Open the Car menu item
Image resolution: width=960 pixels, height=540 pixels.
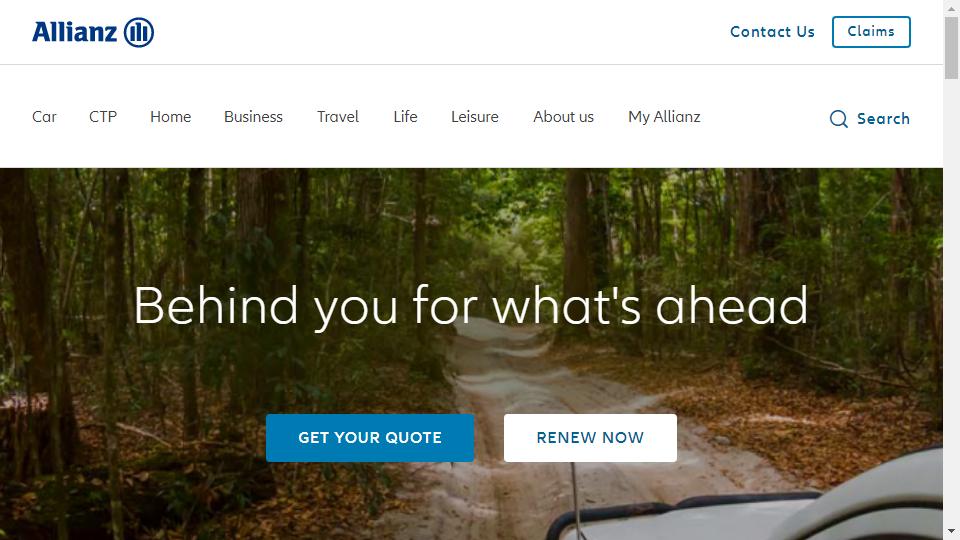[44, 117]
